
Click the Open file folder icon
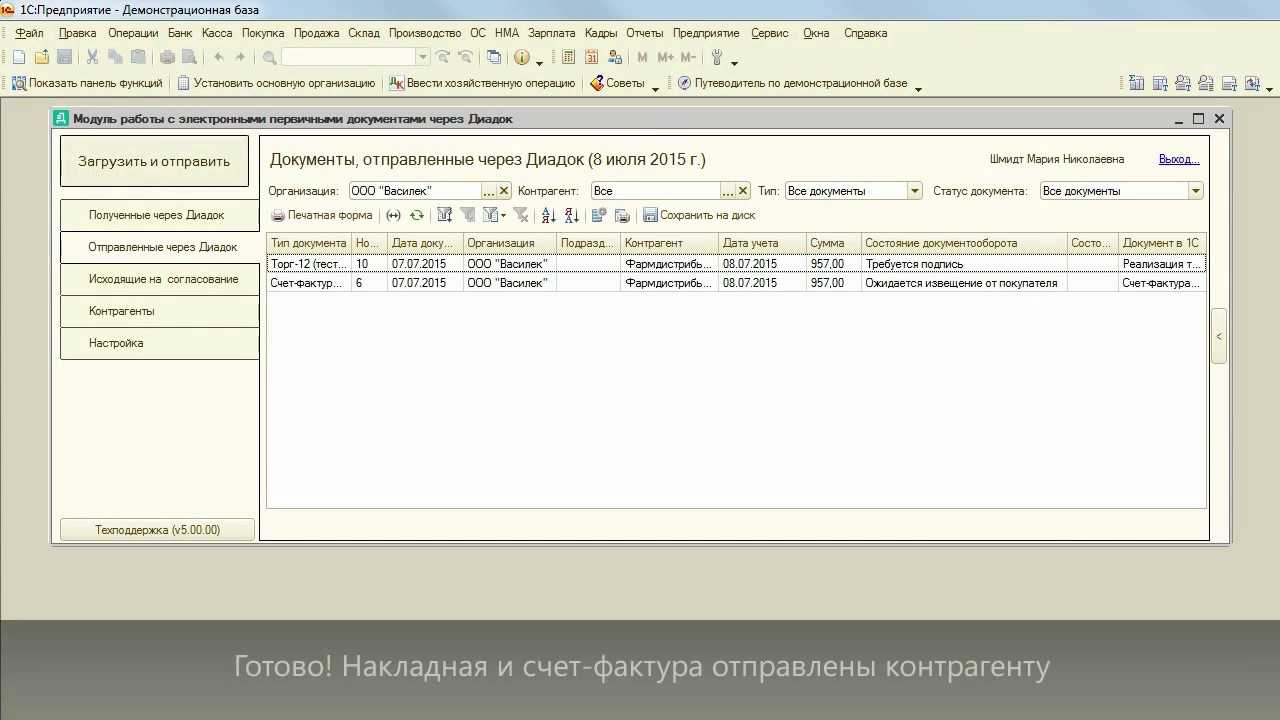(x=42, y=57)
